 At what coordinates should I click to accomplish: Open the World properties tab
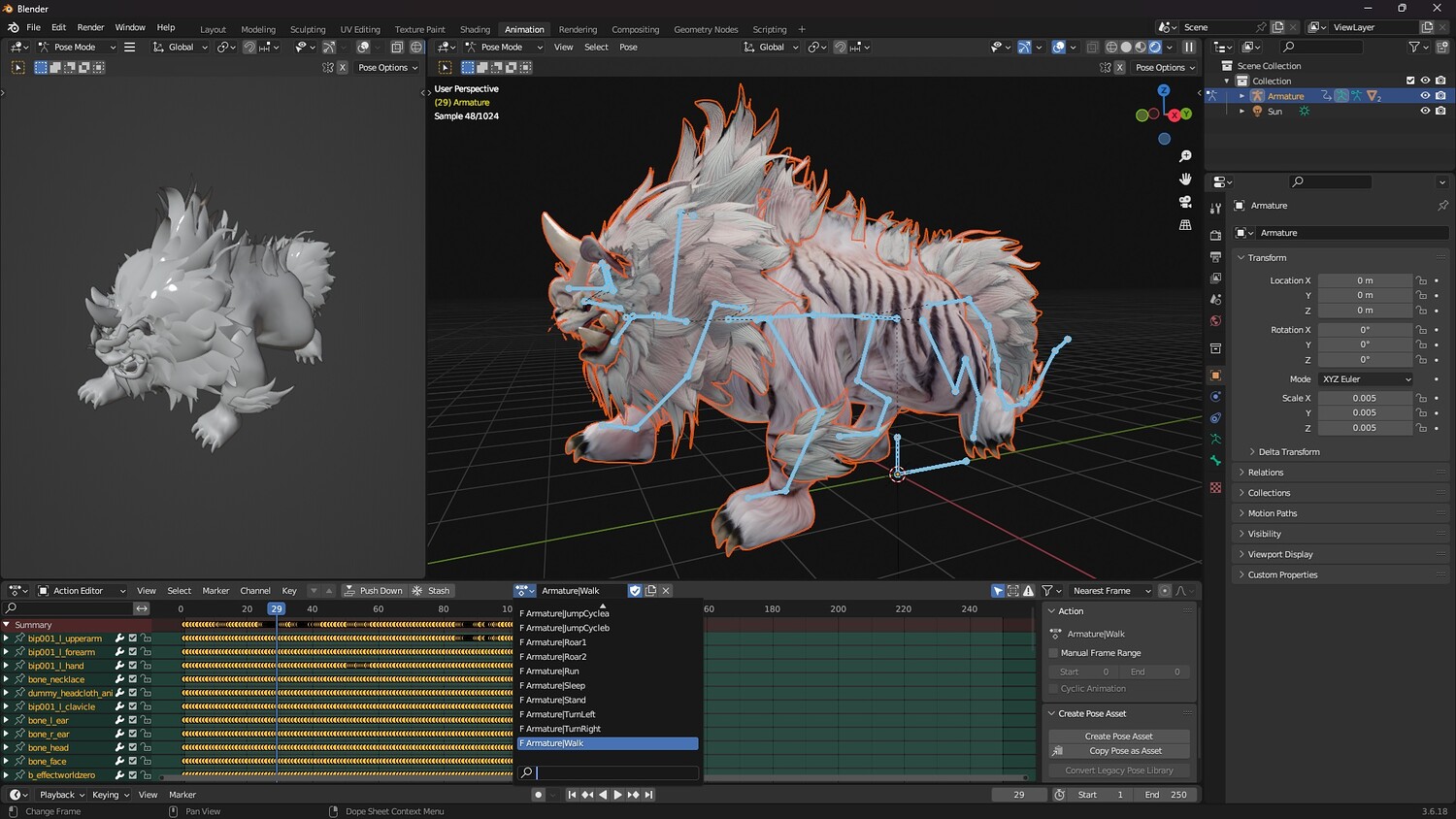[x=1215, y=320]
